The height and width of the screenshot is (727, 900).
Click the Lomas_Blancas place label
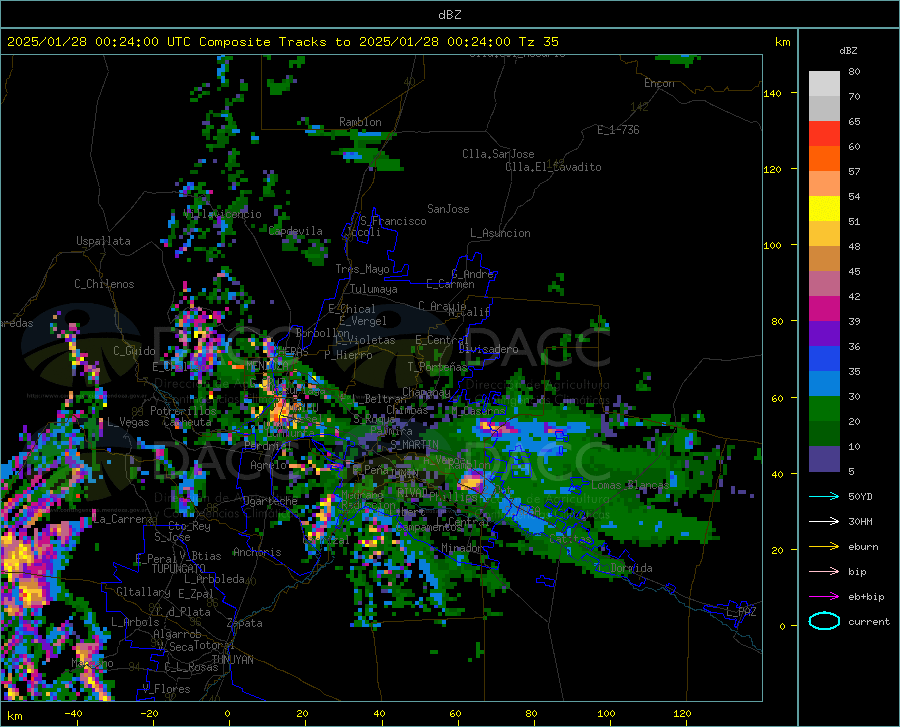coord(630,485)
